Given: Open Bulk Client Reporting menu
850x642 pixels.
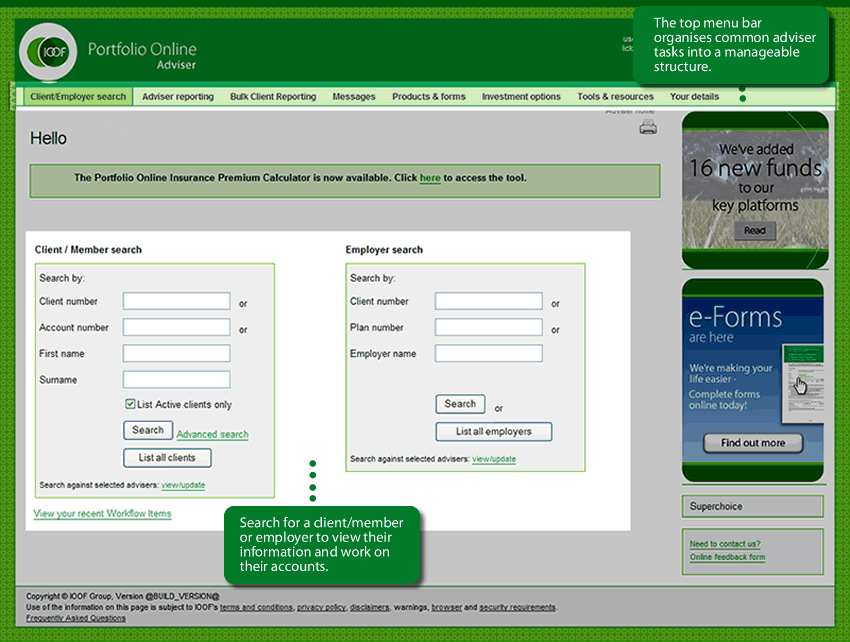Looking at the screenshot, I should coord(273,97).
